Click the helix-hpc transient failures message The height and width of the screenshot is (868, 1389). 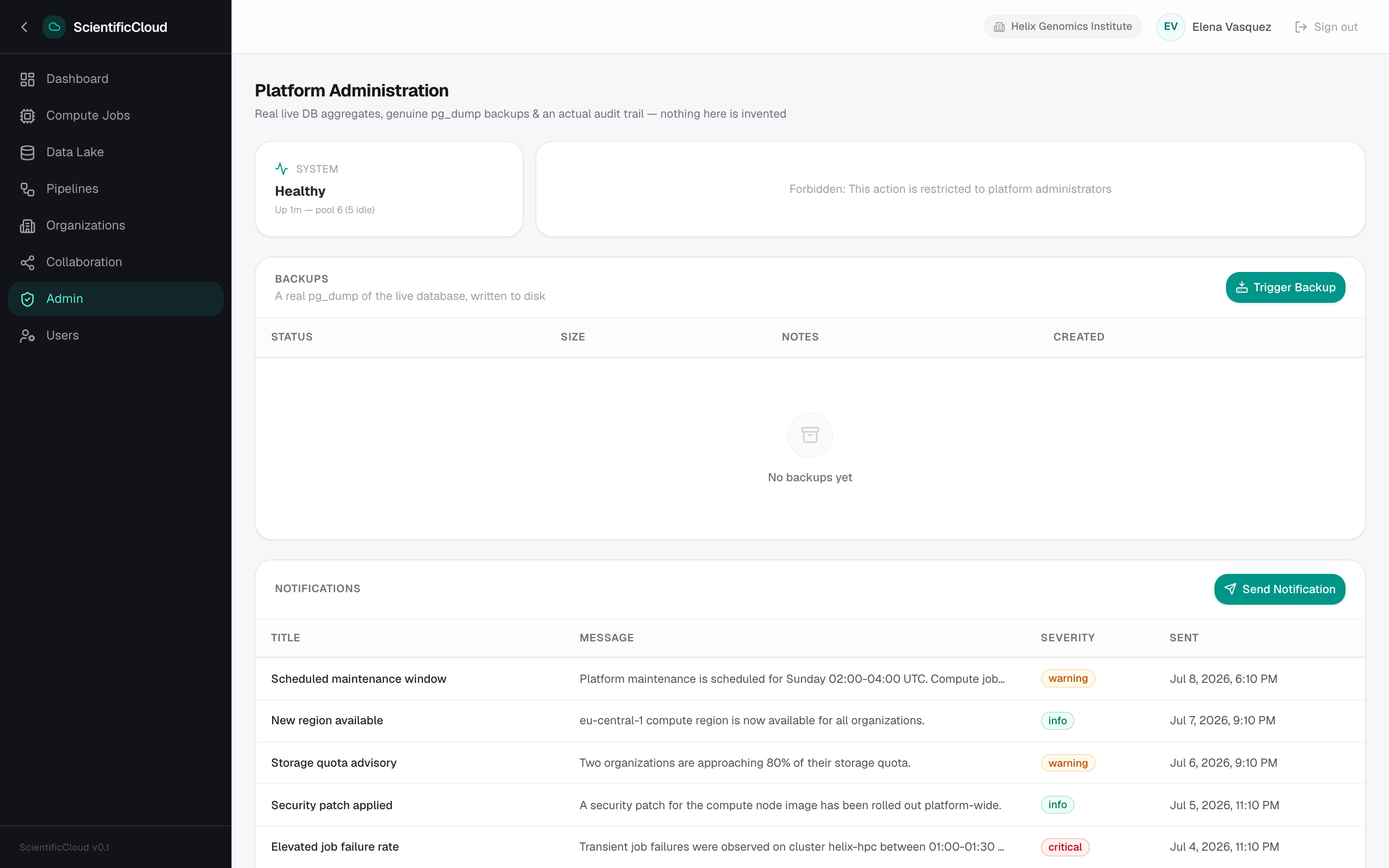(791, 847)
